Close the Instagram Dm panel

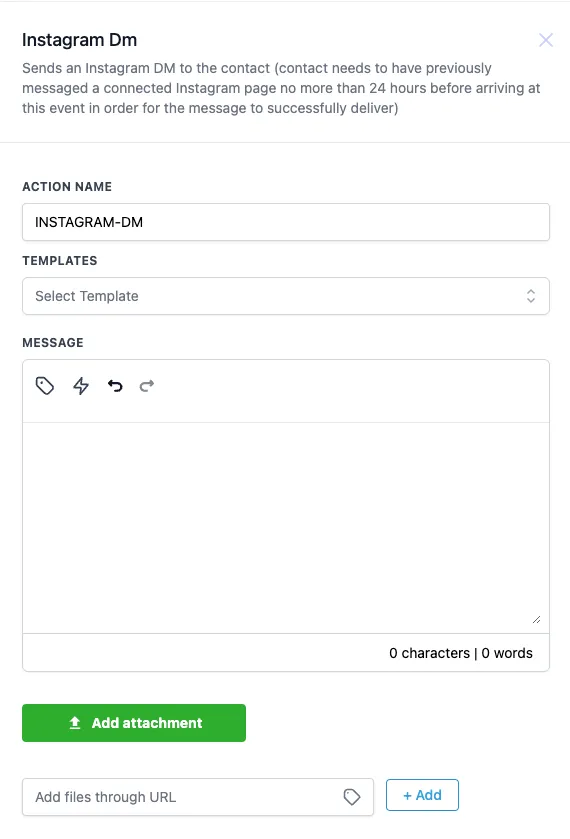click(545, 40)
